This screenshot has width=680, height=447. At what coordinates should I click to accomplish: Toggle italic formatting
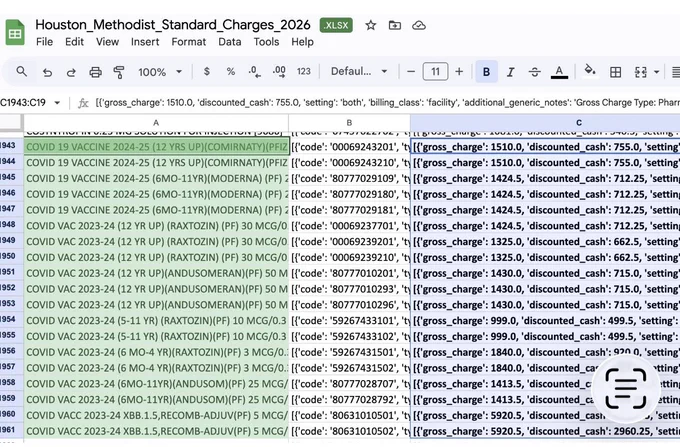[x=510, y=72]
